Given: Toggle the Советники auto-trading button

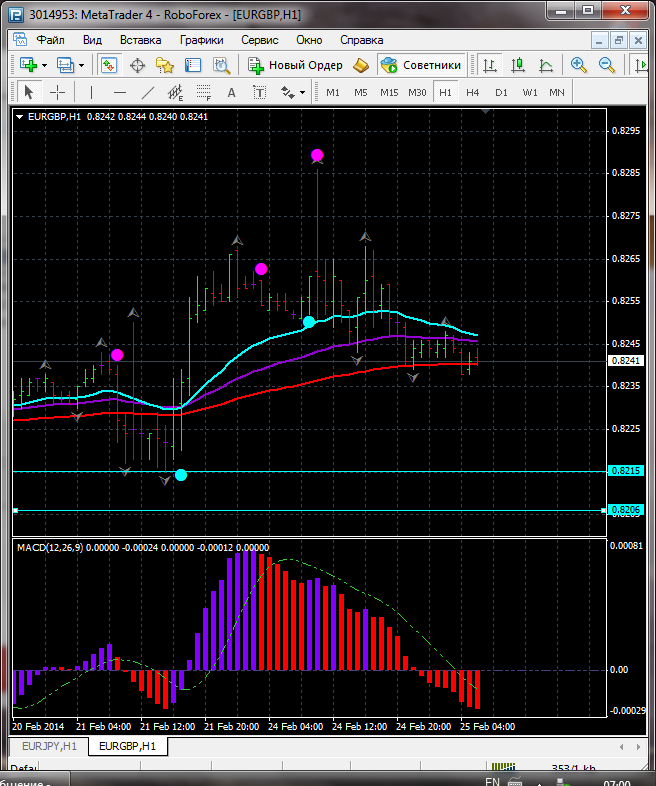Looking at the screenshot, I should [x=421, y=65].
